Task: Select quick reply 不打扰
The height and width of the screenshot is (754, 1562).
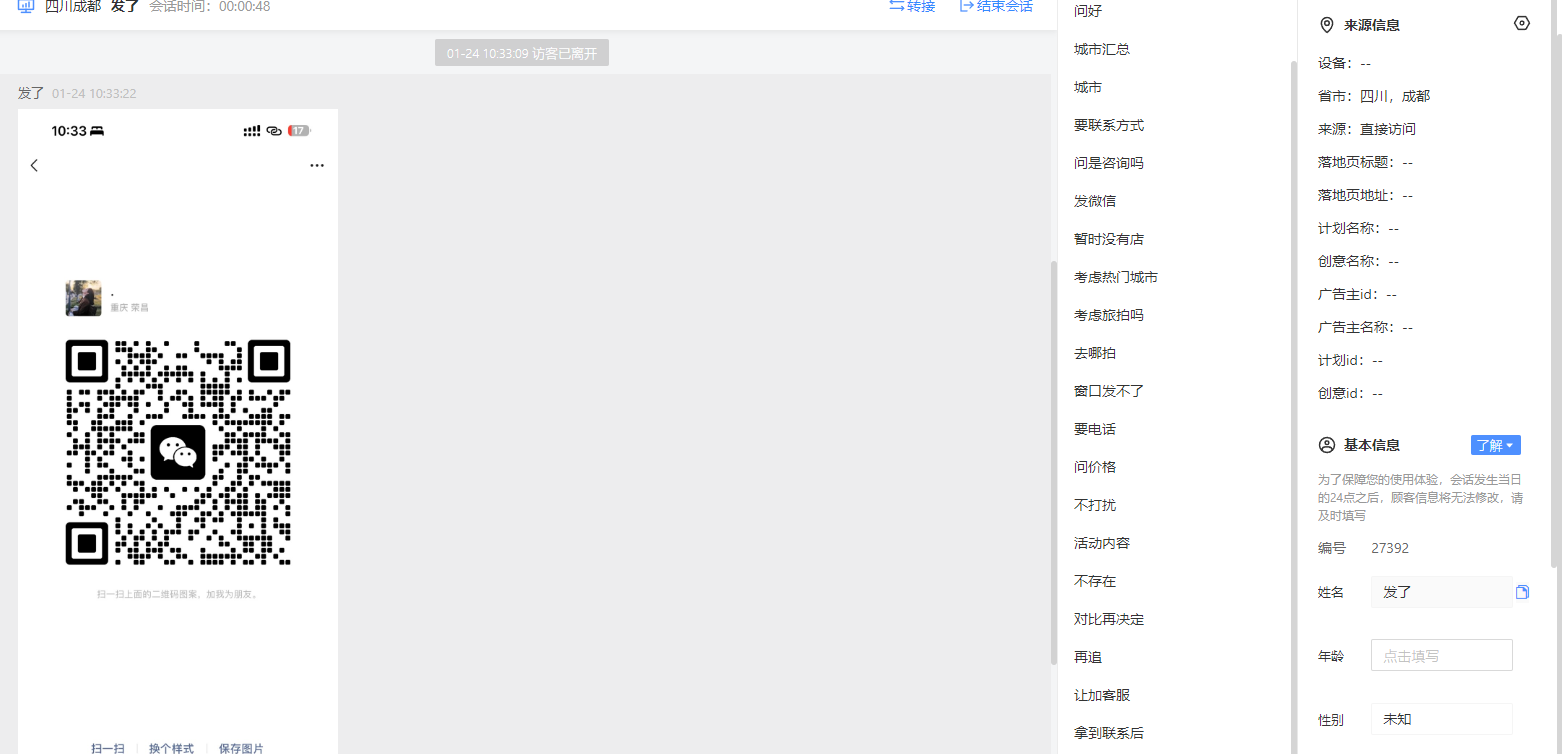Action: [1095, 505]
